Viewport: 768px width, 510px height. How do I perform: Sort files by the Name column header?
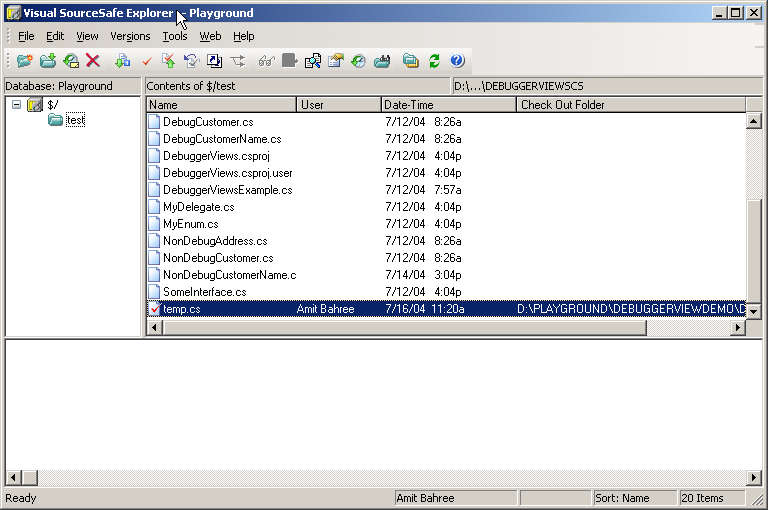[x=221, y=104]
